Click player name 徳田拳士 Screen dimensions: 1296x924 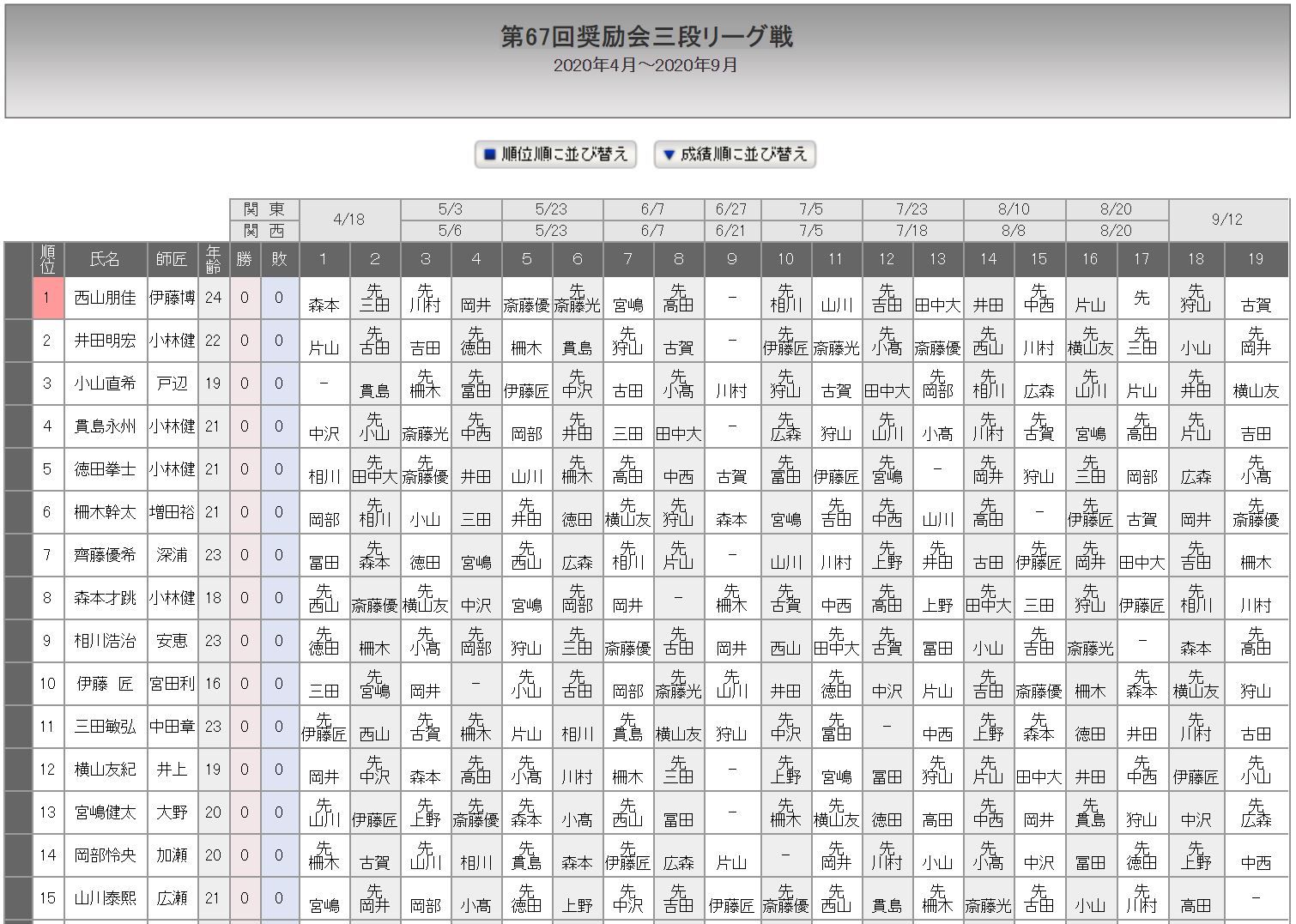(x=105, y=469)
